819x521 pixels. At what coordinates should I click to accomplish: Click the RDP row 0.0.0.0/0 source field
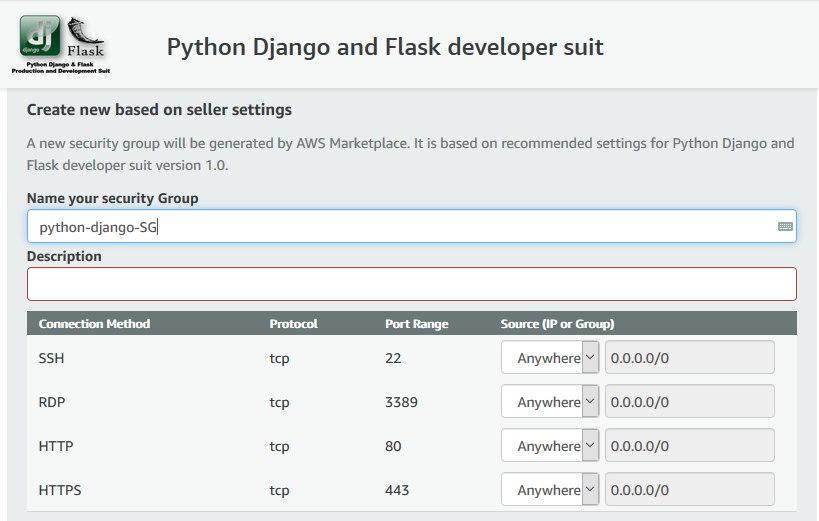(689, 401)
